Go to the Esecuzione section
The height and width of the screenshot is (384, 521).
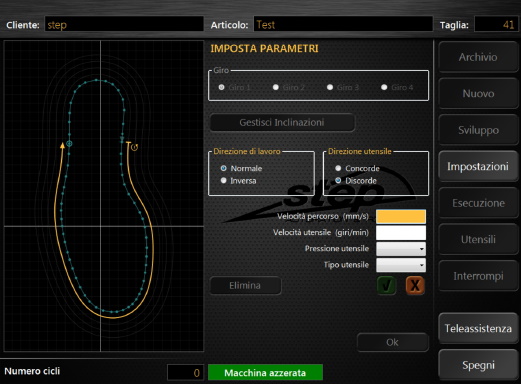478,203
